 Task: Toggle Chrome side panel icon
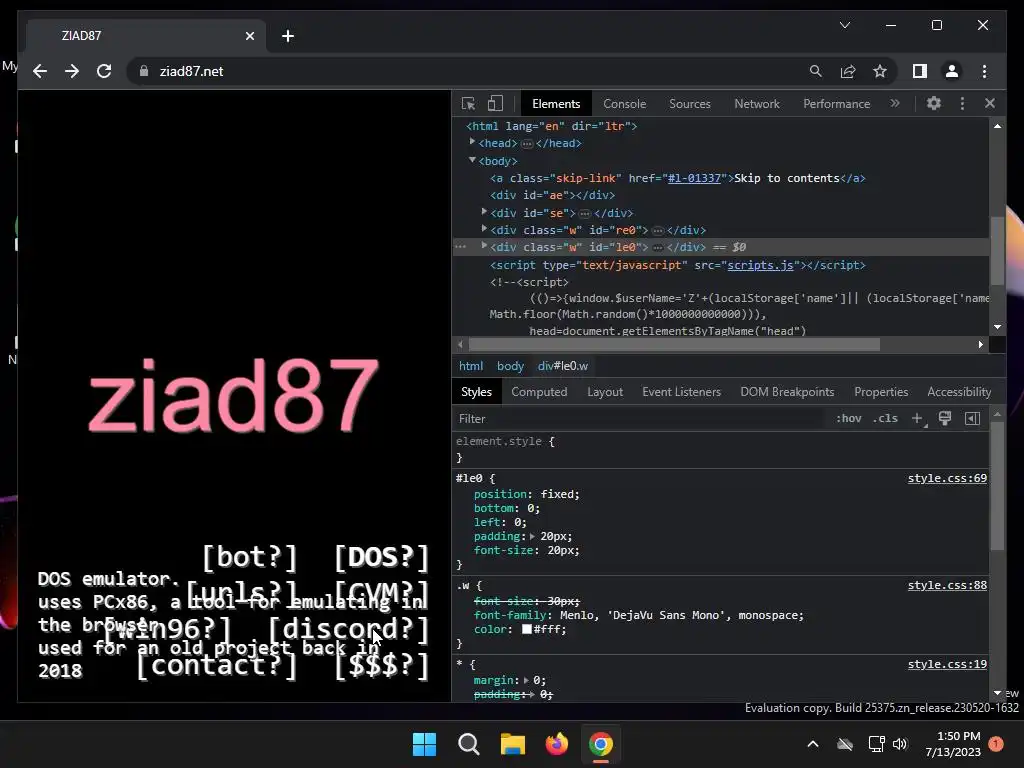tap(920, 71)
